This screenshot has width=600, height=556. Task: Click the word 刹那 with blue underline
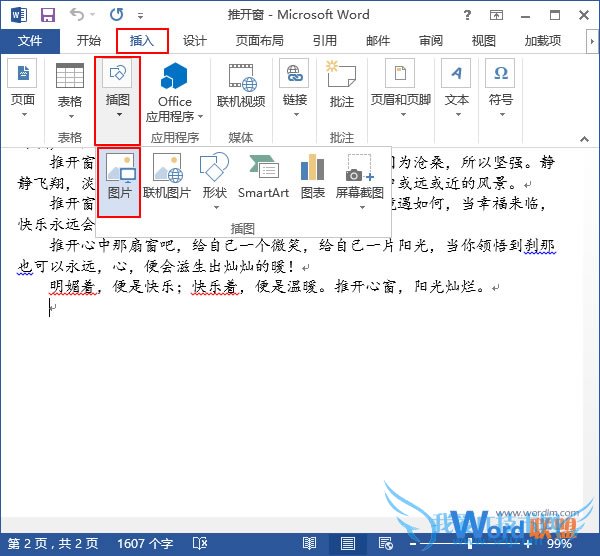539,246
